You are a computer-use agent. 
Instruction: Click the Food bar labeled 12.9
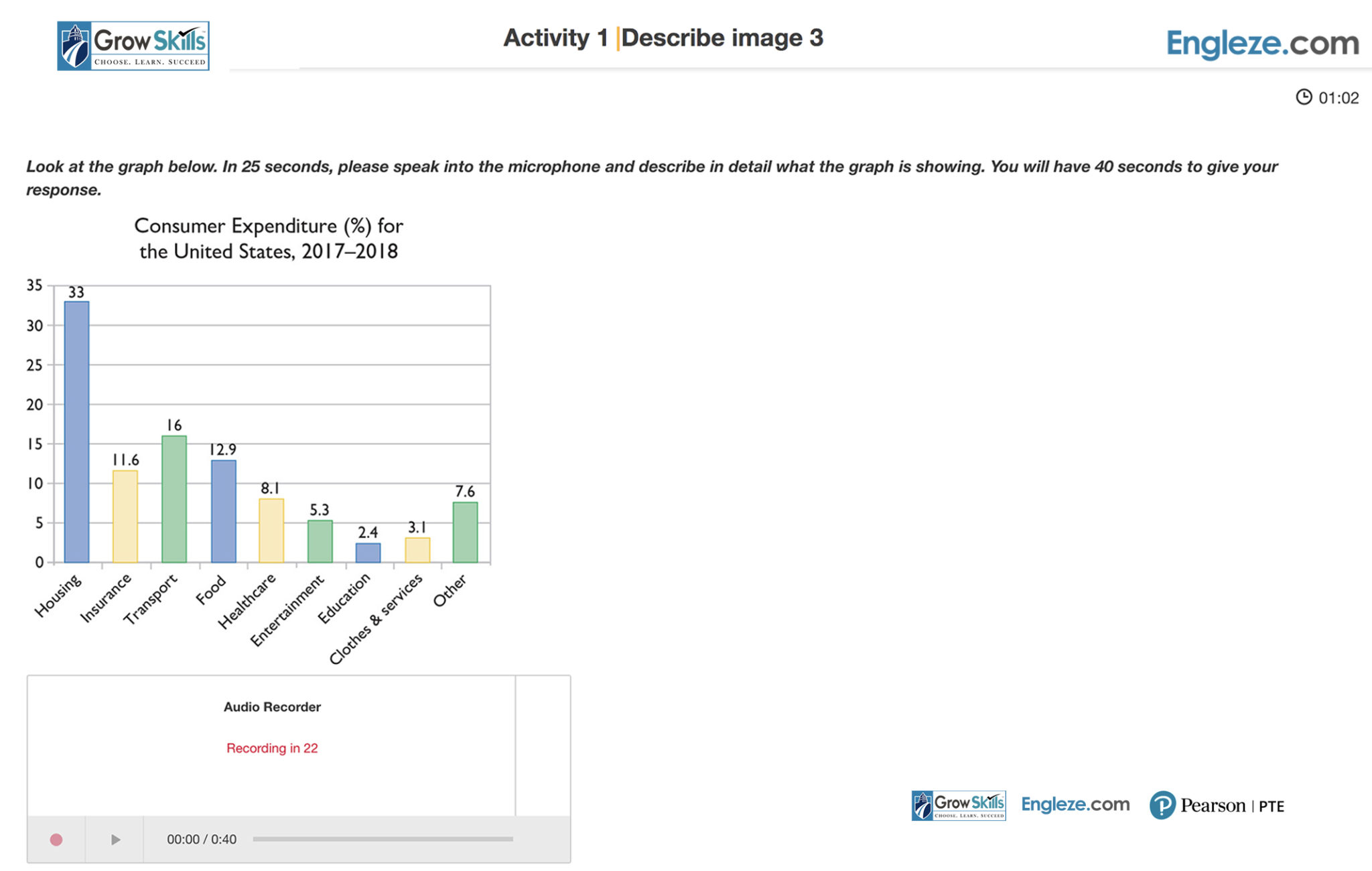point(223,511)
